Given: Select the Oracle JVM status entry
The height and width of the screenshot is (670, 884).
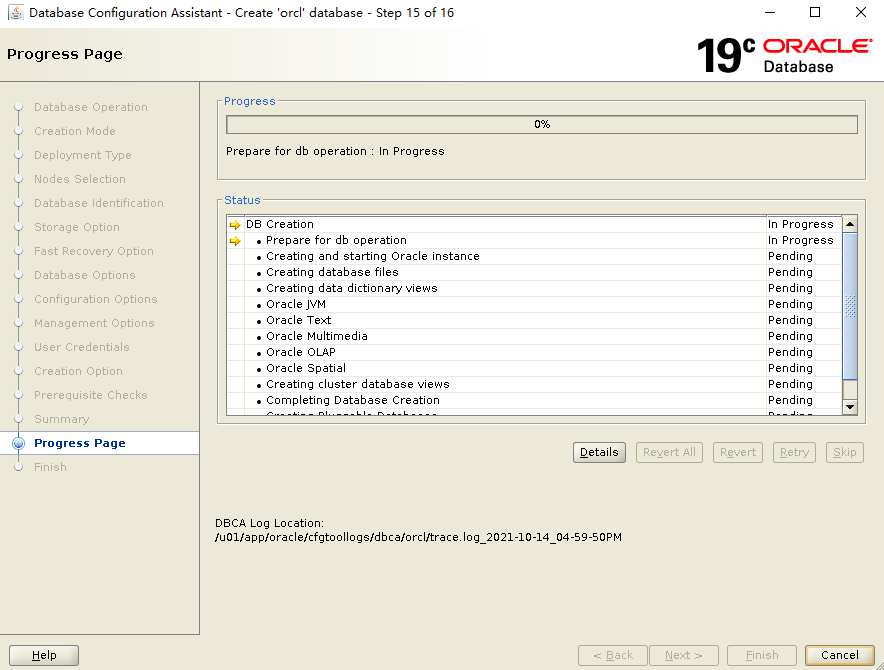Looking at the screenshot, I should (296, 304).
